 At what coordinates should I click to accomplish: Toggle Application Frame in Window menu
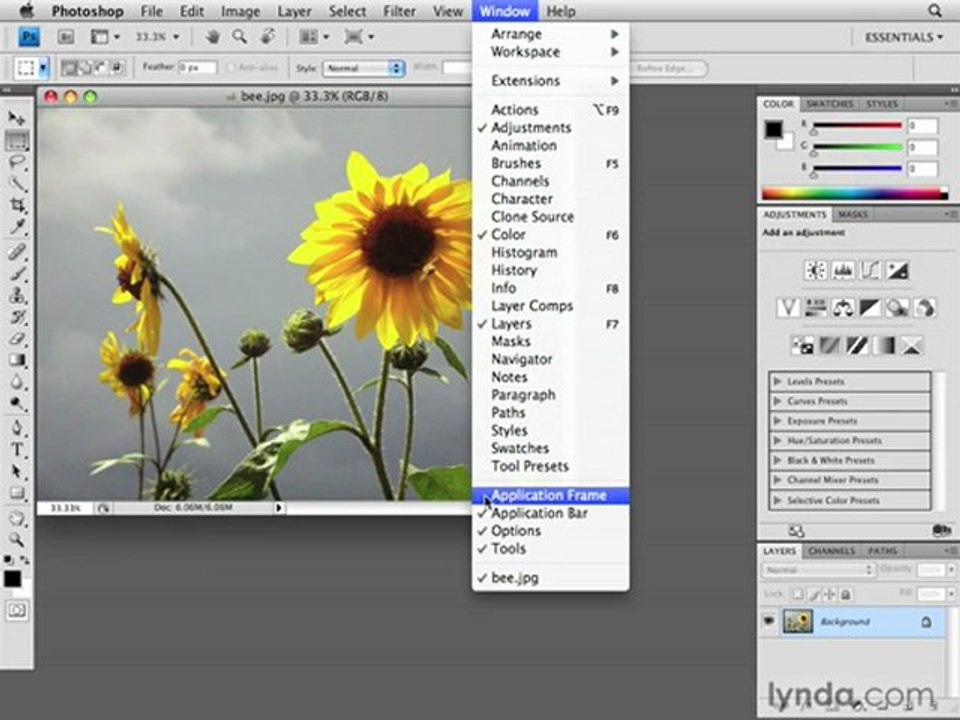[x=550, y=495]
